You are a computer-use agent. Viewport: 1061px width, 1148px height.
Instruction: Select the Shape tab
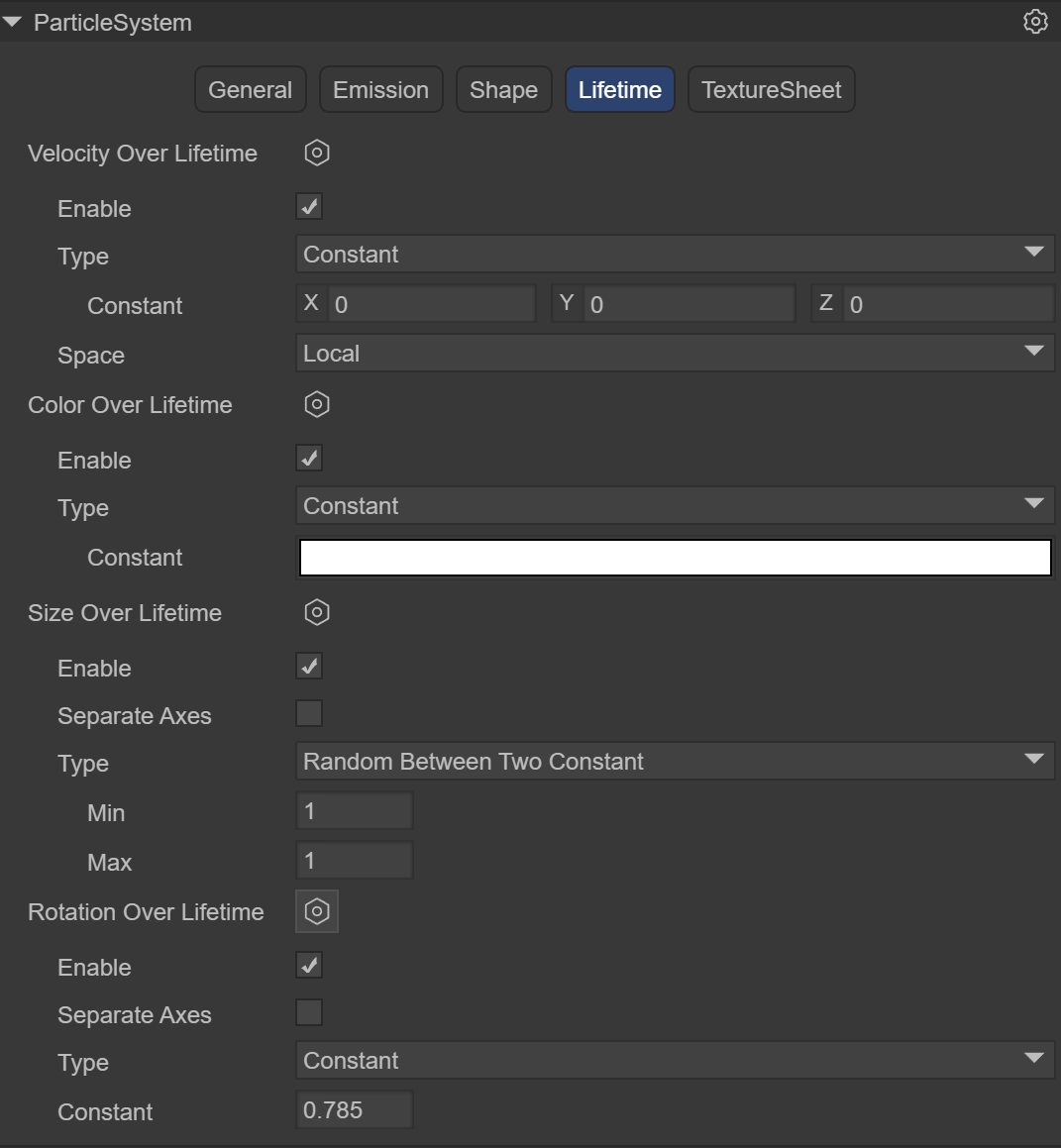click(503, 90)
